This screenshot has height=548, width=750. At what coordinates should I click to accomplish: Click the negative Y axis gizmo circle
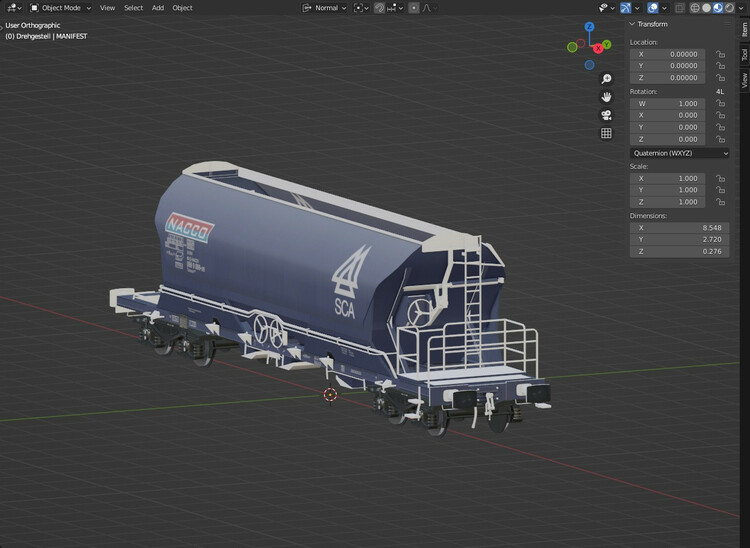pyautogui.click(x=572, y=47)
